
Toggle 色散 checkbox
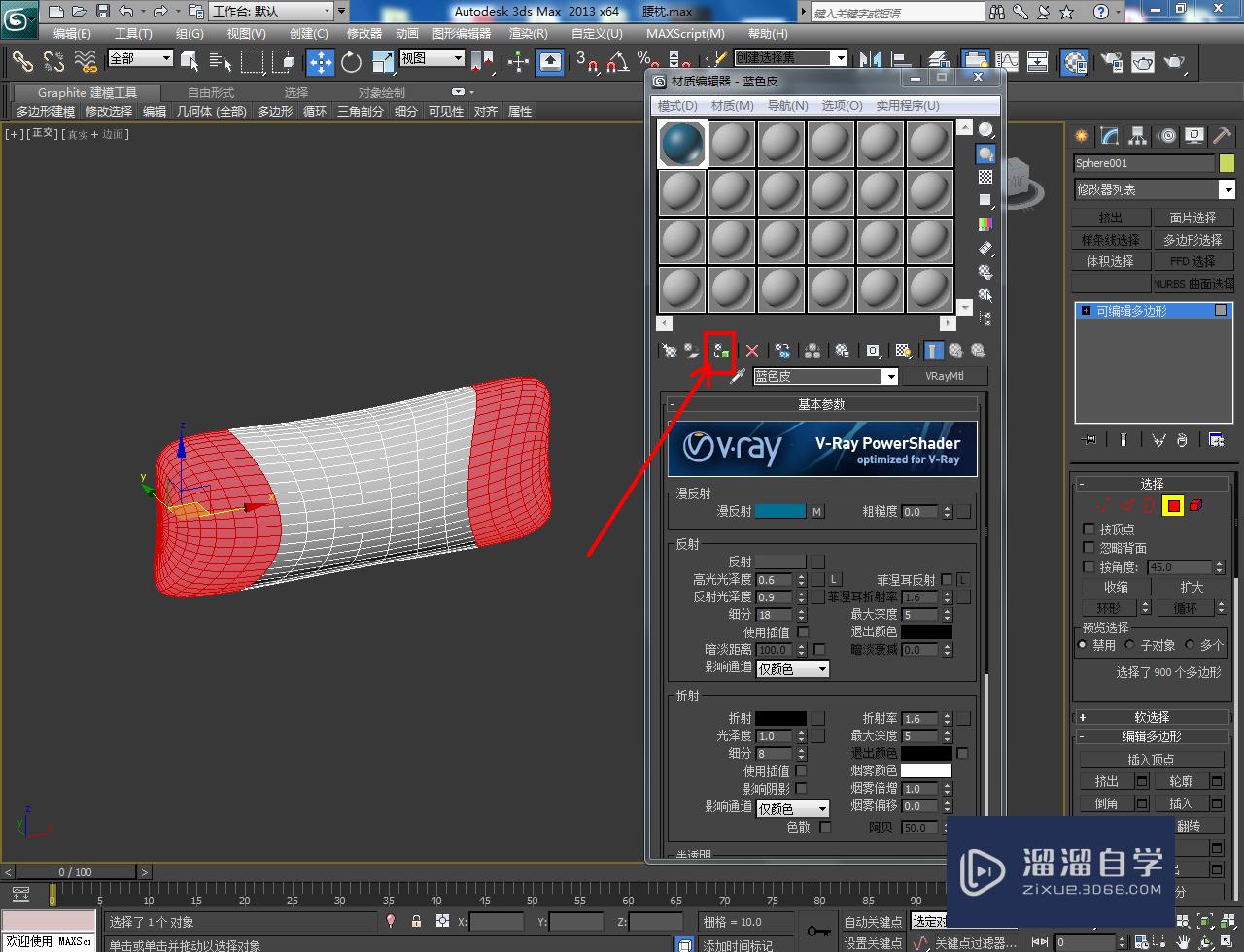pyautogui.click(x=825, y=827)
